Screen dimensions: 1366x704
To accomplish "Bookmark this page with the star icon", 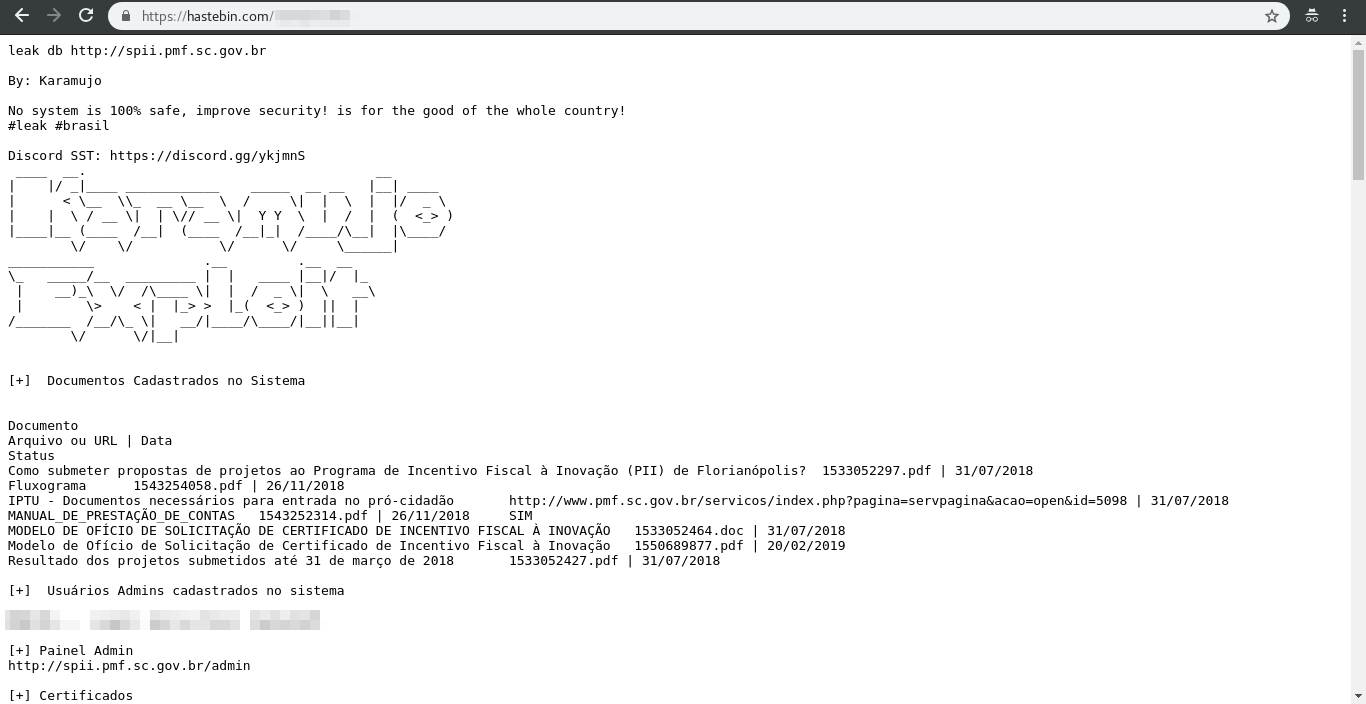I will (x=1272, y=16).
